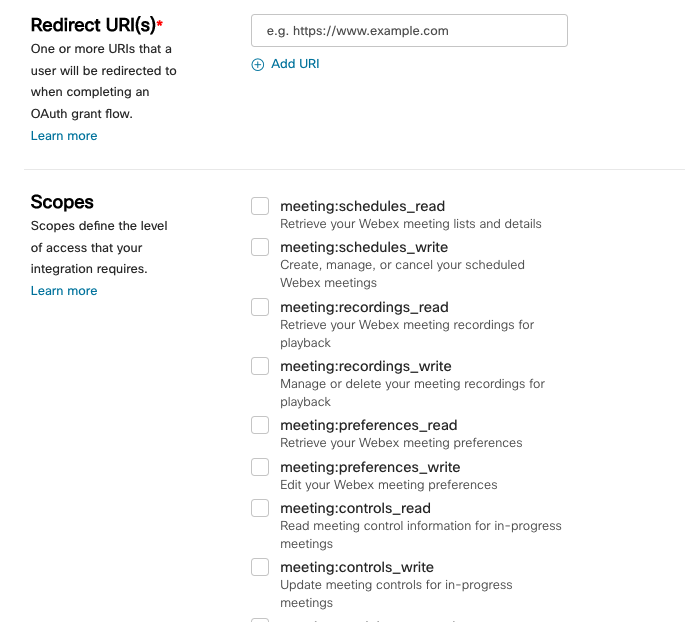This screenshot has height=622, width=695.
Task: Tick the meeting:controls_write checkbox
Action: (x=260, y=567)
